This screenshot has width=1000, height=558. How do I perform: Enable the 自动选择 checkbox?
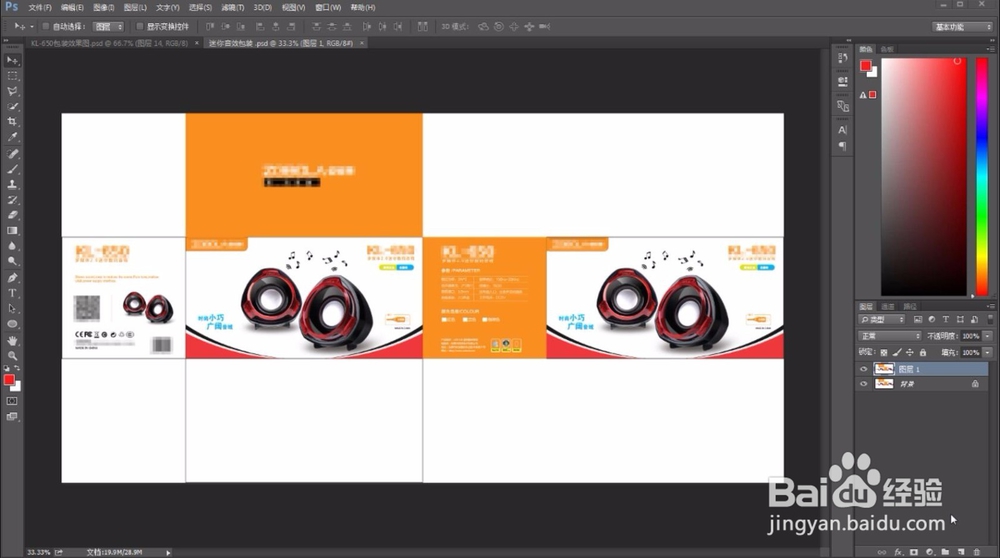pyautogui.click(x=45, y=26)
